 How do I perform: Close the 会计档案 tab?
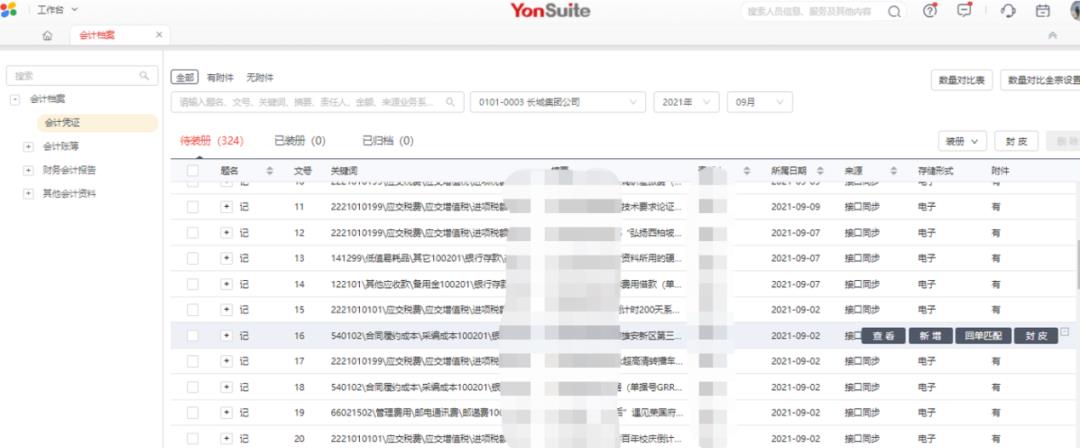point(159,34)
